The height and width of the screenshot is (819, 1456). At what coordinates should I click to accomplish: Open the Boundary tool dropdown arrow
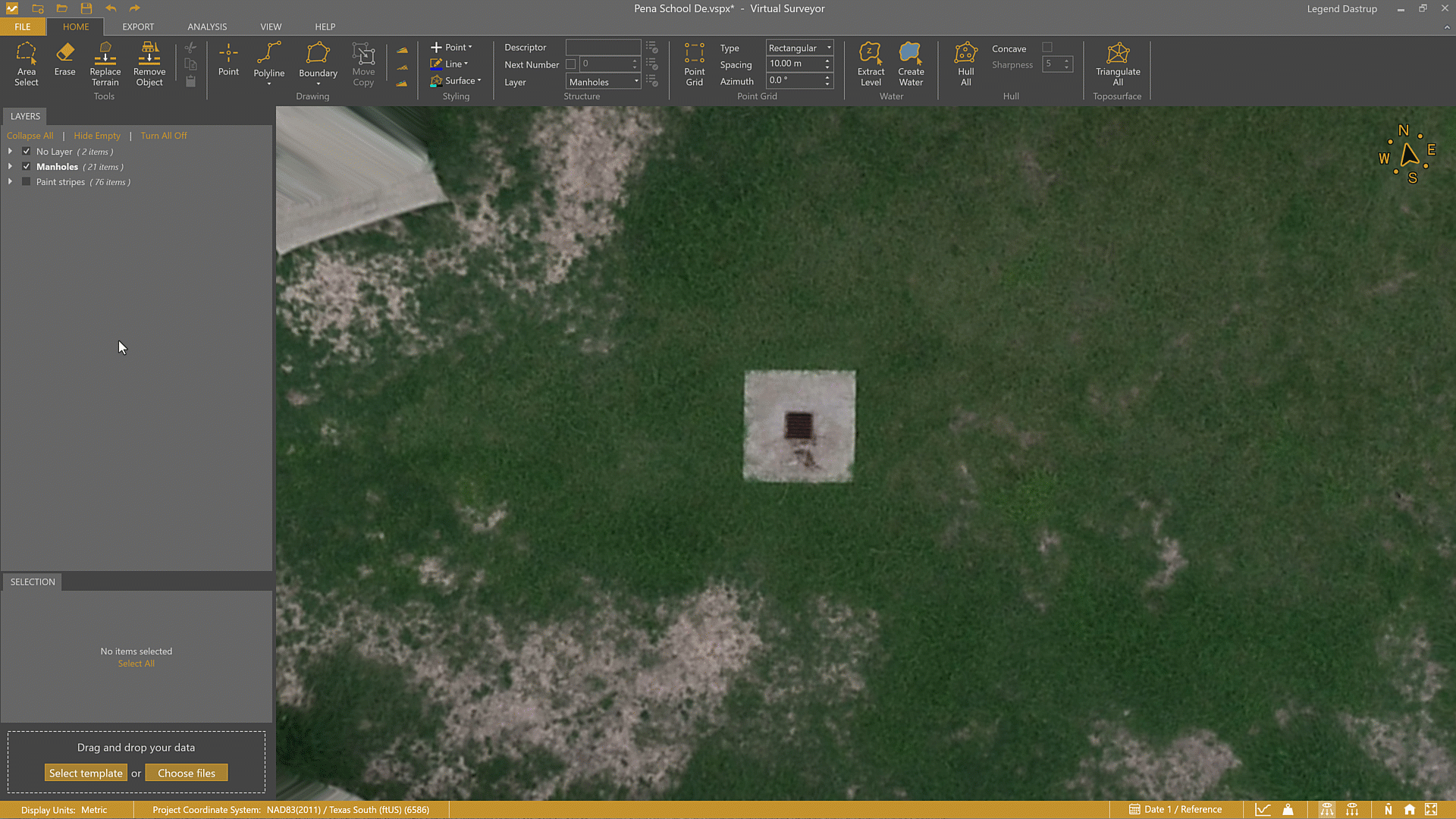318,84
